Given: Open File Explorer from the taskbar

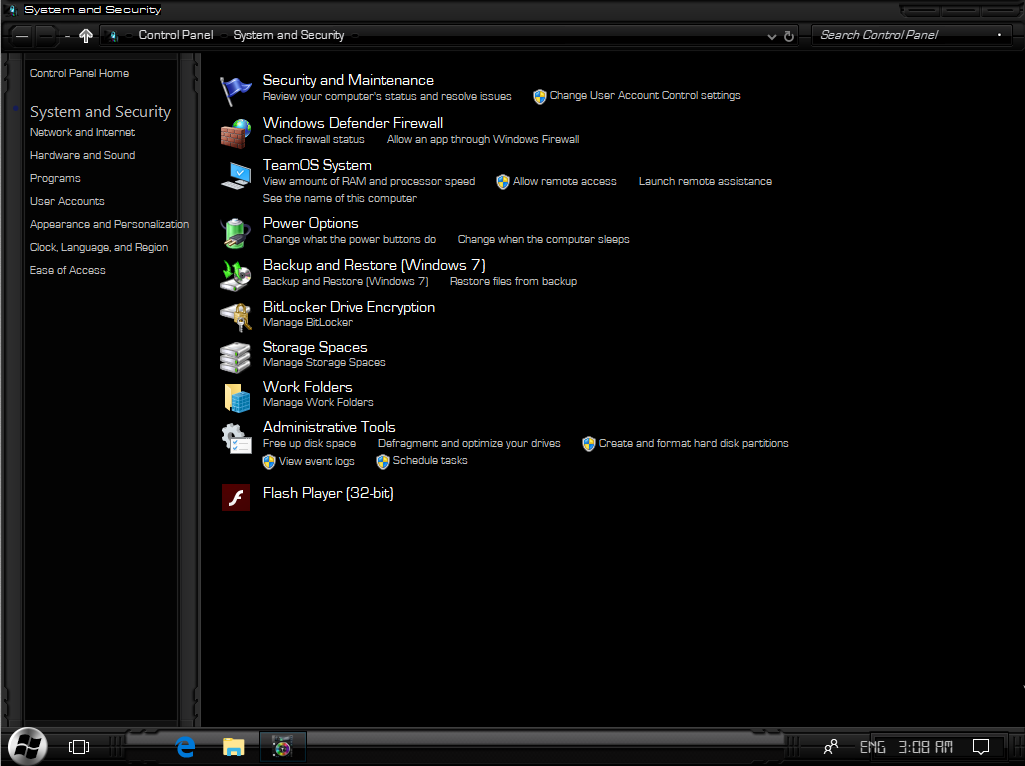Looking at the screenshot, I should click(x=233, y=746).
